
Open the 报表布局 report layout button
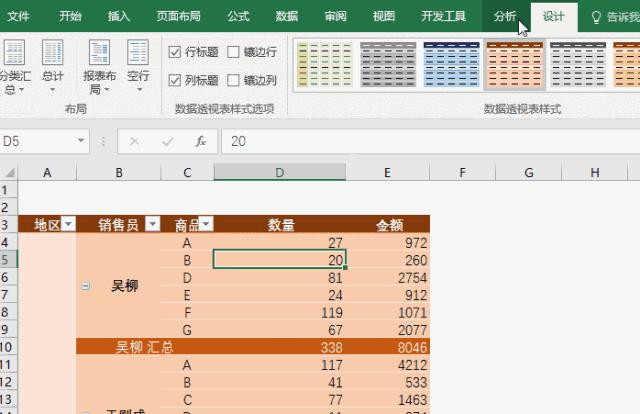click(99, 67)
